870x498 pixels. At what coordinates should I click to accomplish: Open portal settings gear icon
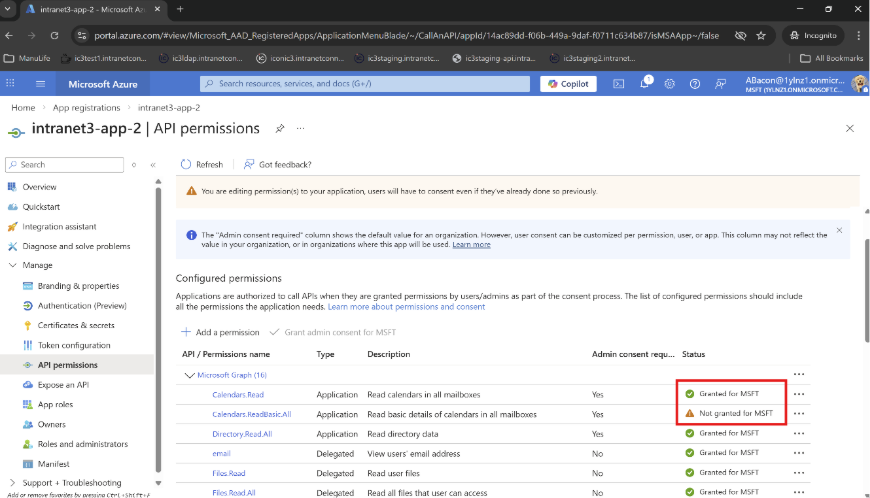point(672,84)
